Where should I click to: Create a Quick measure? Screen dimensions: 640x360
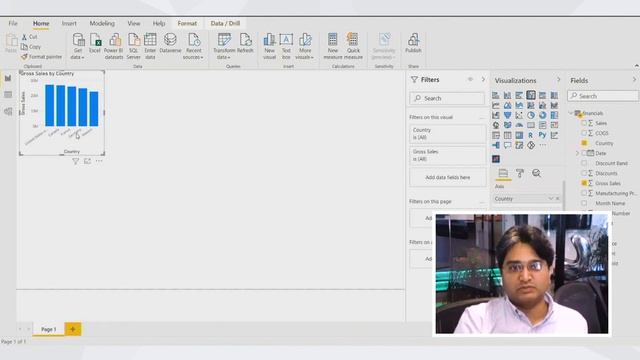tap(353, 46)
